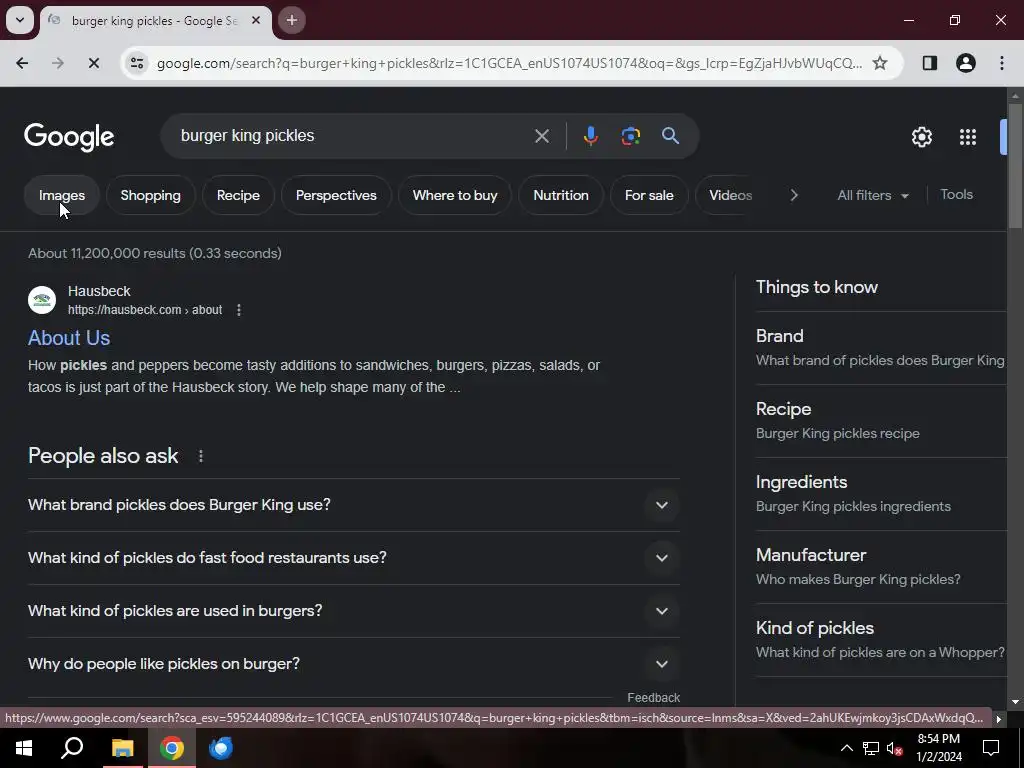The height and width of the screenshot is (768, 1024).
Task: Open the network tray icon
Action: tap(871, 748)
